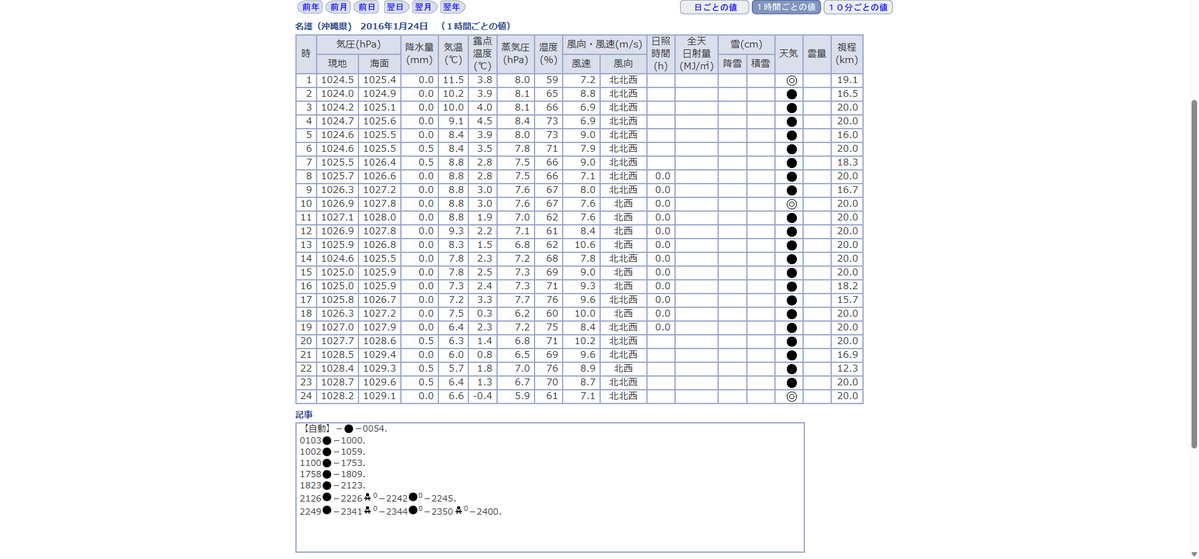Click the 視程 visibility column header
Viewport: 1199px width, 559px height.
point(846,54)
